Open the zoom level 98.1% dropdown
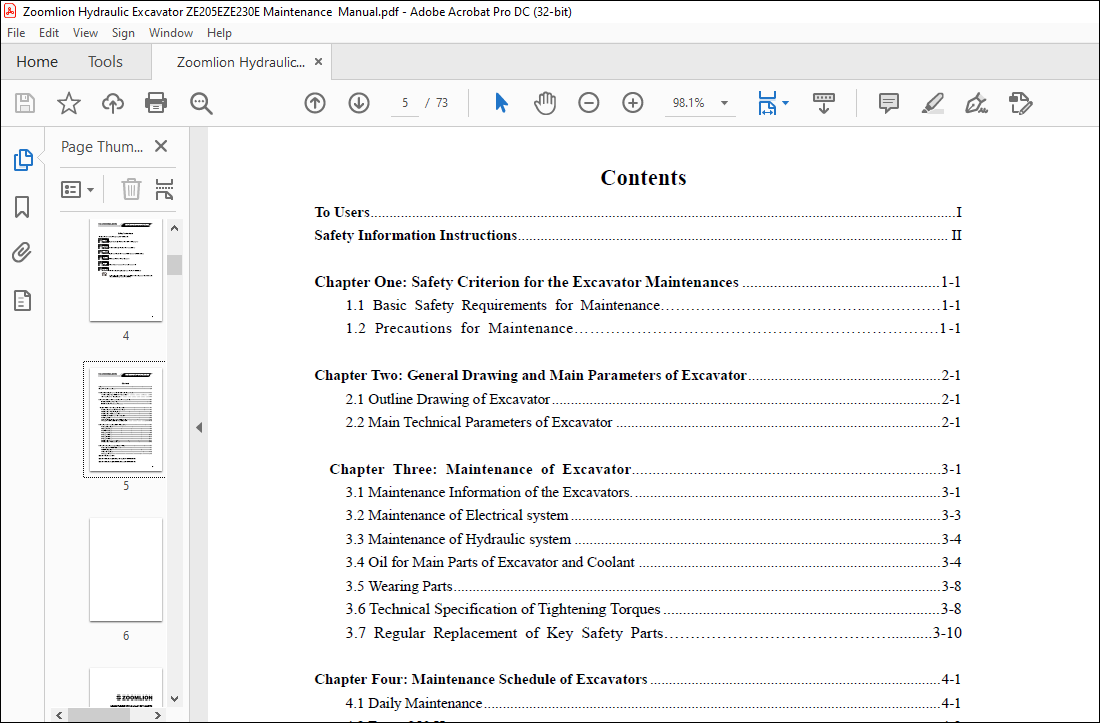1100x723 pixels. pos(725,103)
